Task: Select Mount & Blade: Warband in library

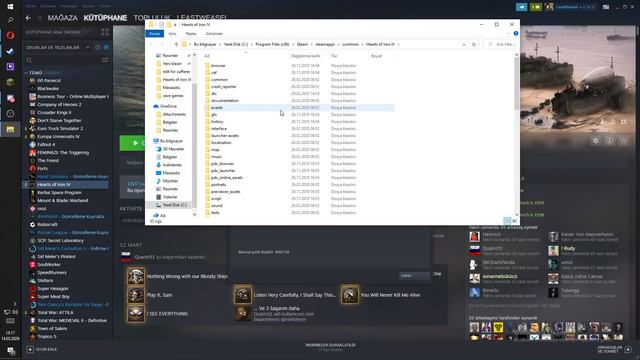Action: point(62,200)
